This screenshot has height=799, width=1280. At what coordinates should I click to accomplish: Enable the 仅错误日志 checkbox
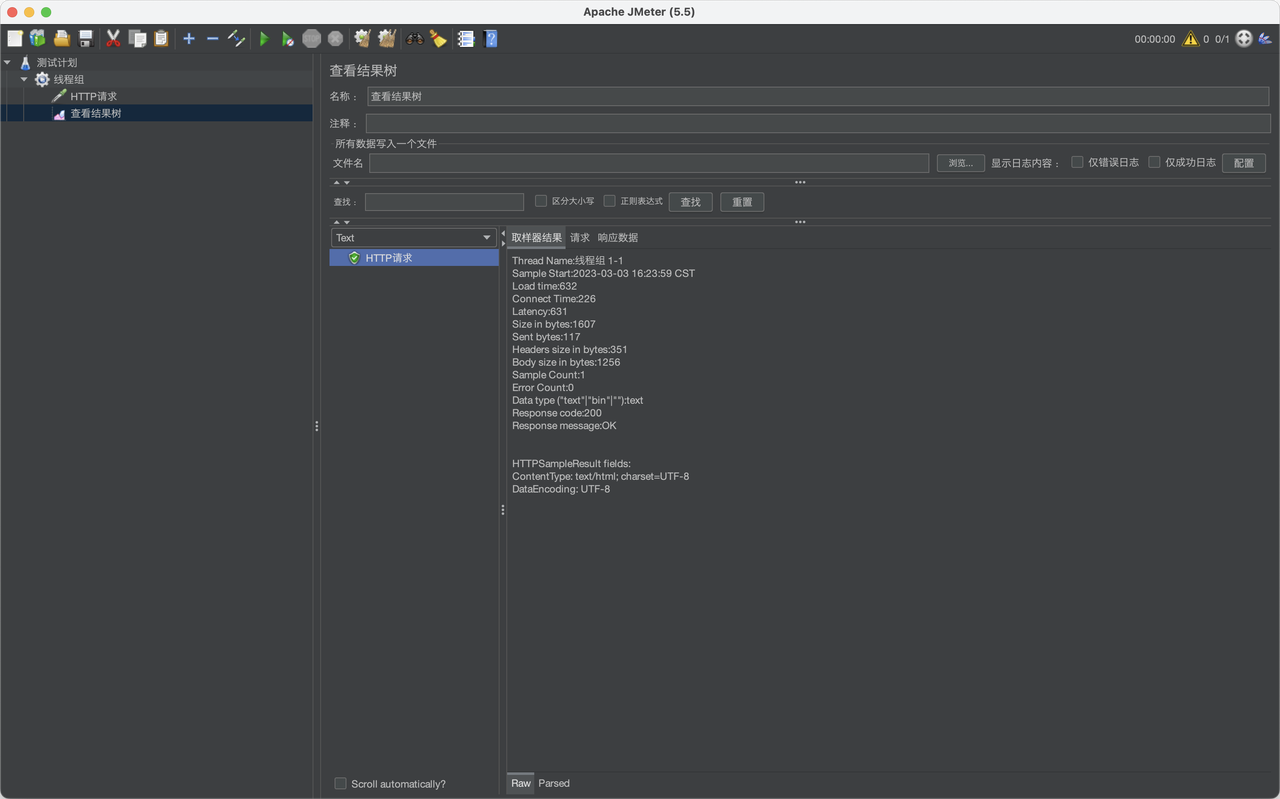(x=1077, y=162)
